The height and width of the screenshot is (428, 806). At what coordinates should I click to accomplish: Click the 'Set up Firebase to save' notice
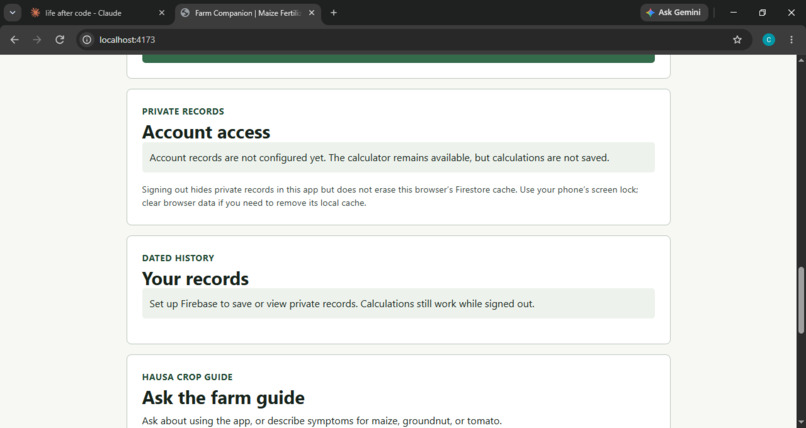(398, 304)
